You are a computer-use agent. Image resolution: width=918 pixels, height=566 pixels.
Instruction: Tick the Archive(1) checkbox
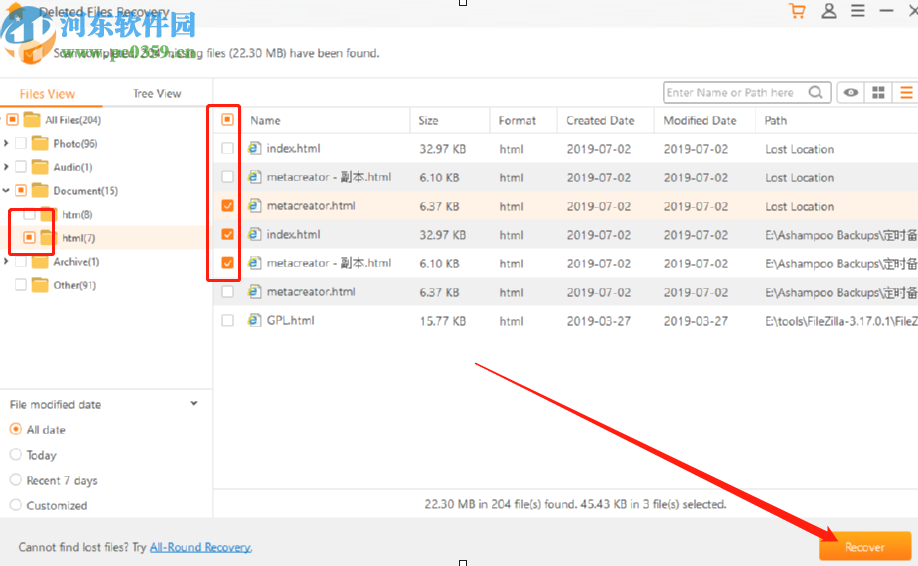pos(21,262)
